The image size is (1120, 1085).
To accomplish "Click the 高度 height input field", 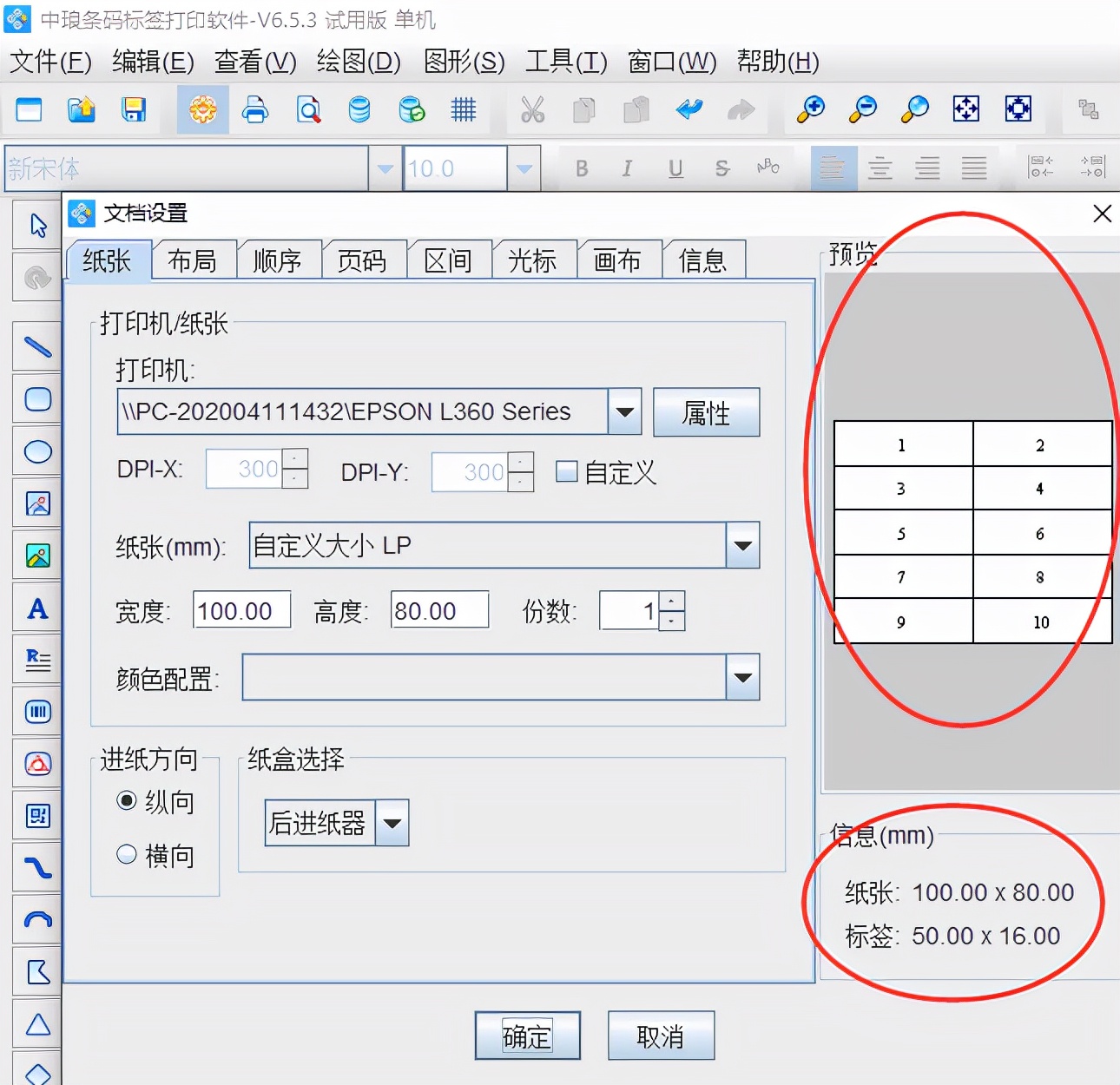I will click(439, 611).
